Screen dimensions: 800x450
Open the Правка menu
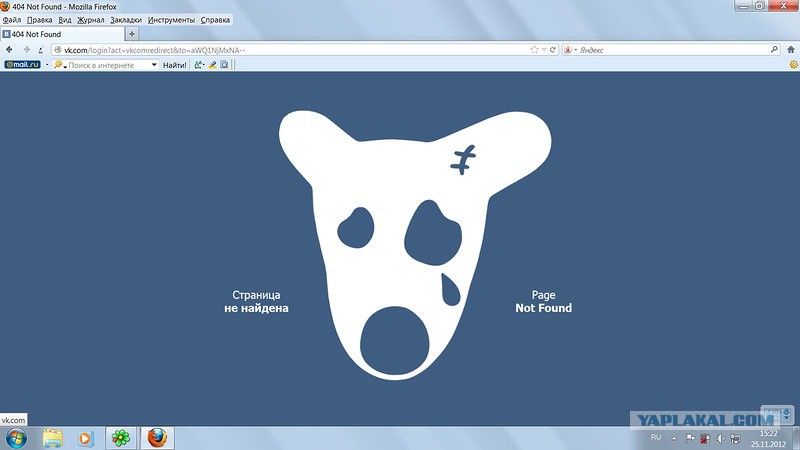[x=39, y=20]
